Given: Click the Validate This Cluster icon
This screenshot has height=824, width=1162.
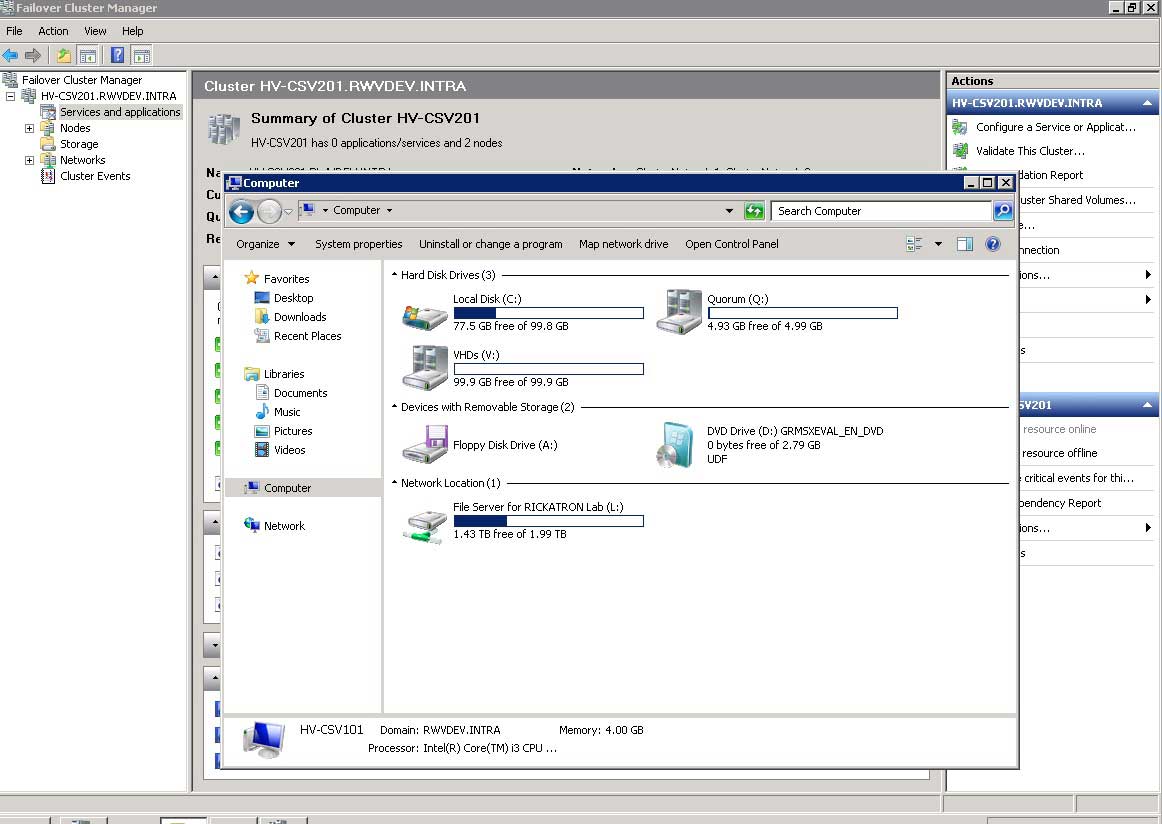Looking at the screenshot, I should point(960,151).
